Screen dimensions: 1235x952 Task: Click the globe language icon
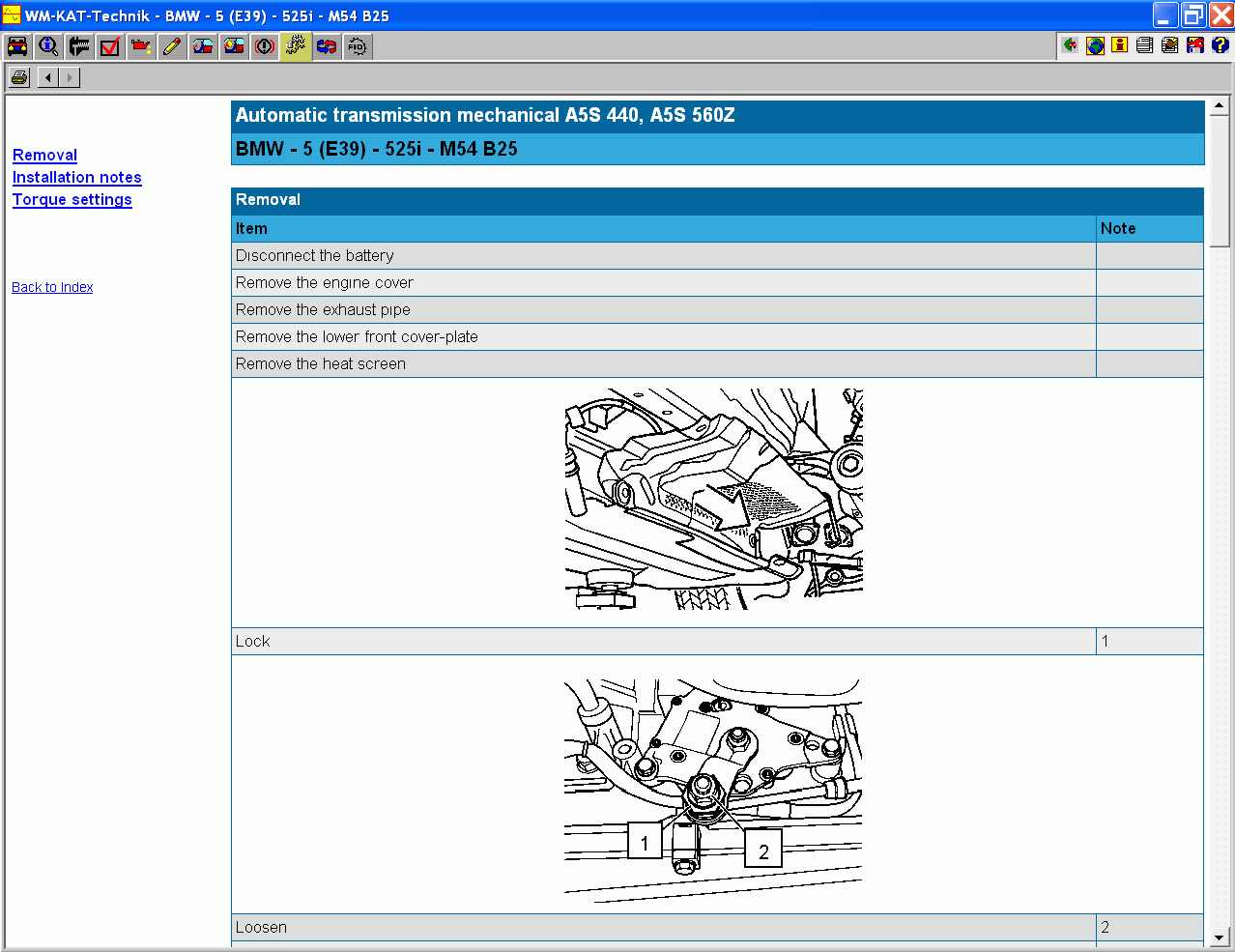click(1095, 44)
